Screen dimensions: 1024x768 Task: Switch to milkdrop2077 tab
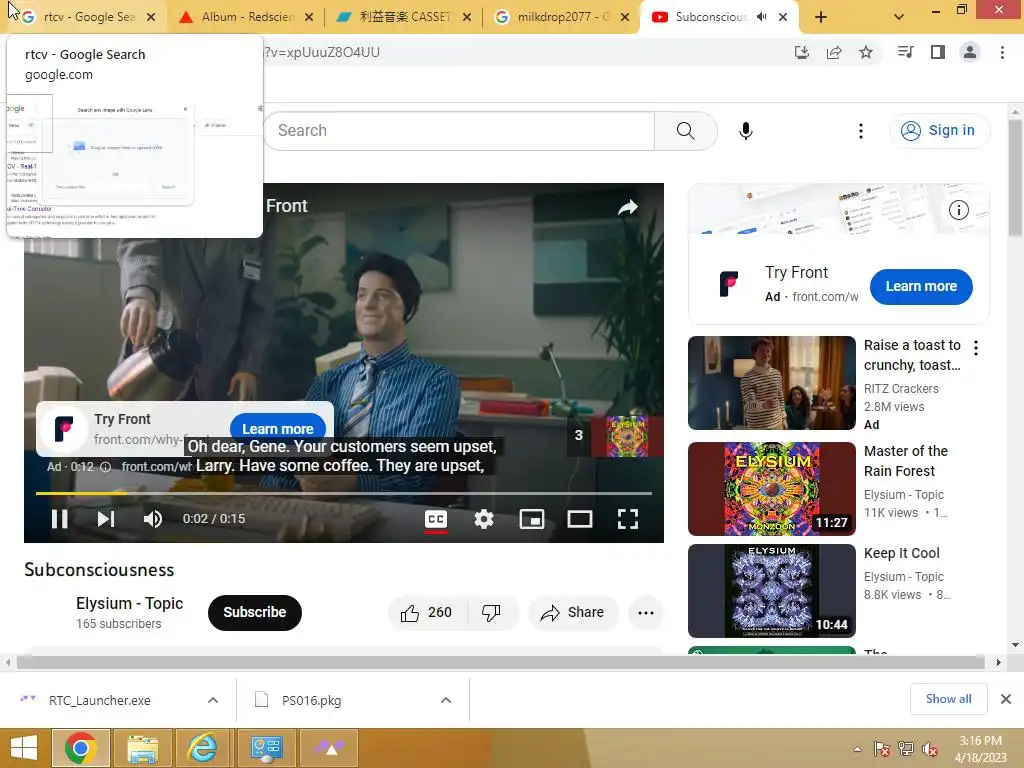point(563,17)
